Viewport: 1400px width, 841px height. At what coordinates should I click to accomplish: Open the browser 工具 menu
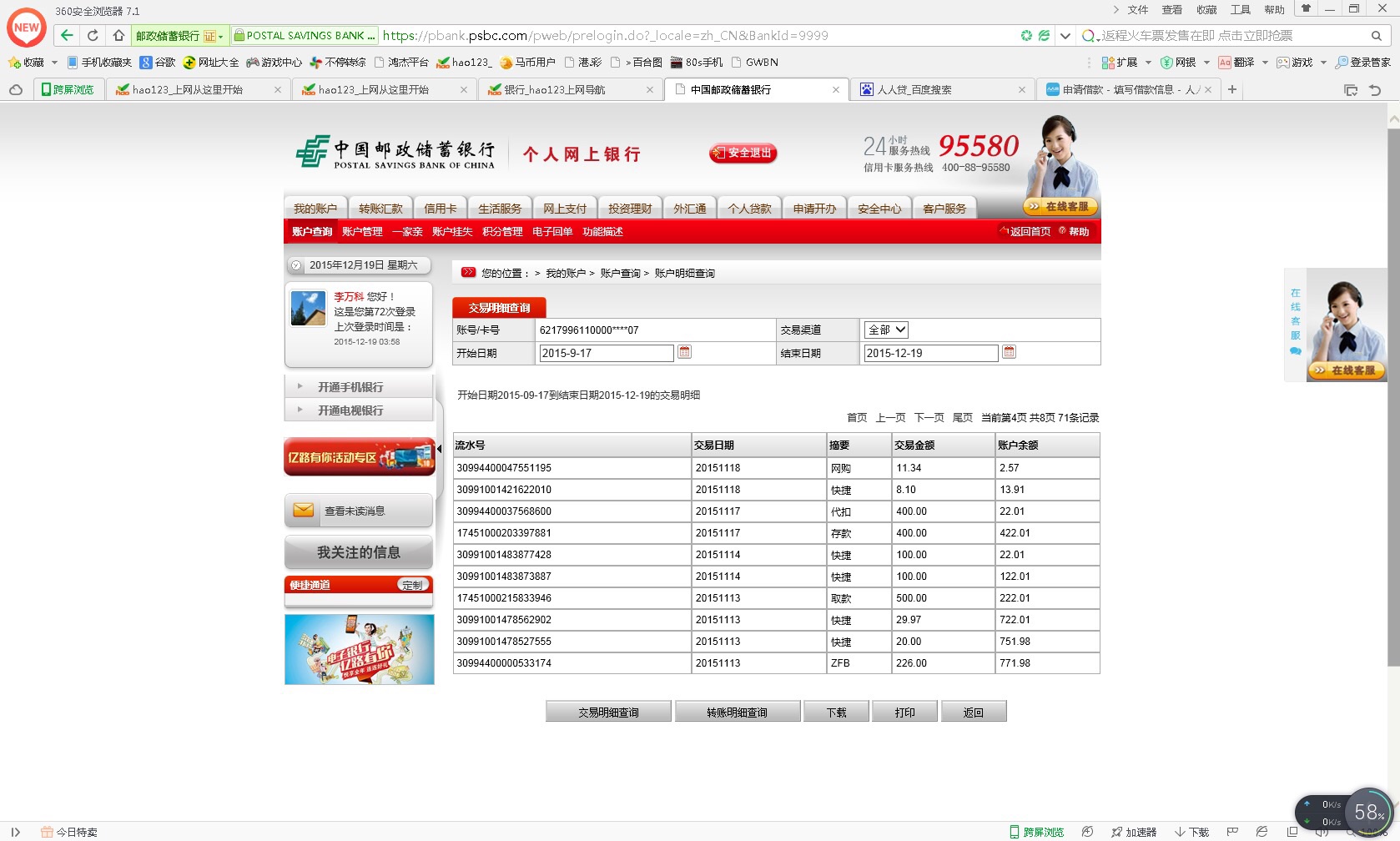tap(1241, 10)
